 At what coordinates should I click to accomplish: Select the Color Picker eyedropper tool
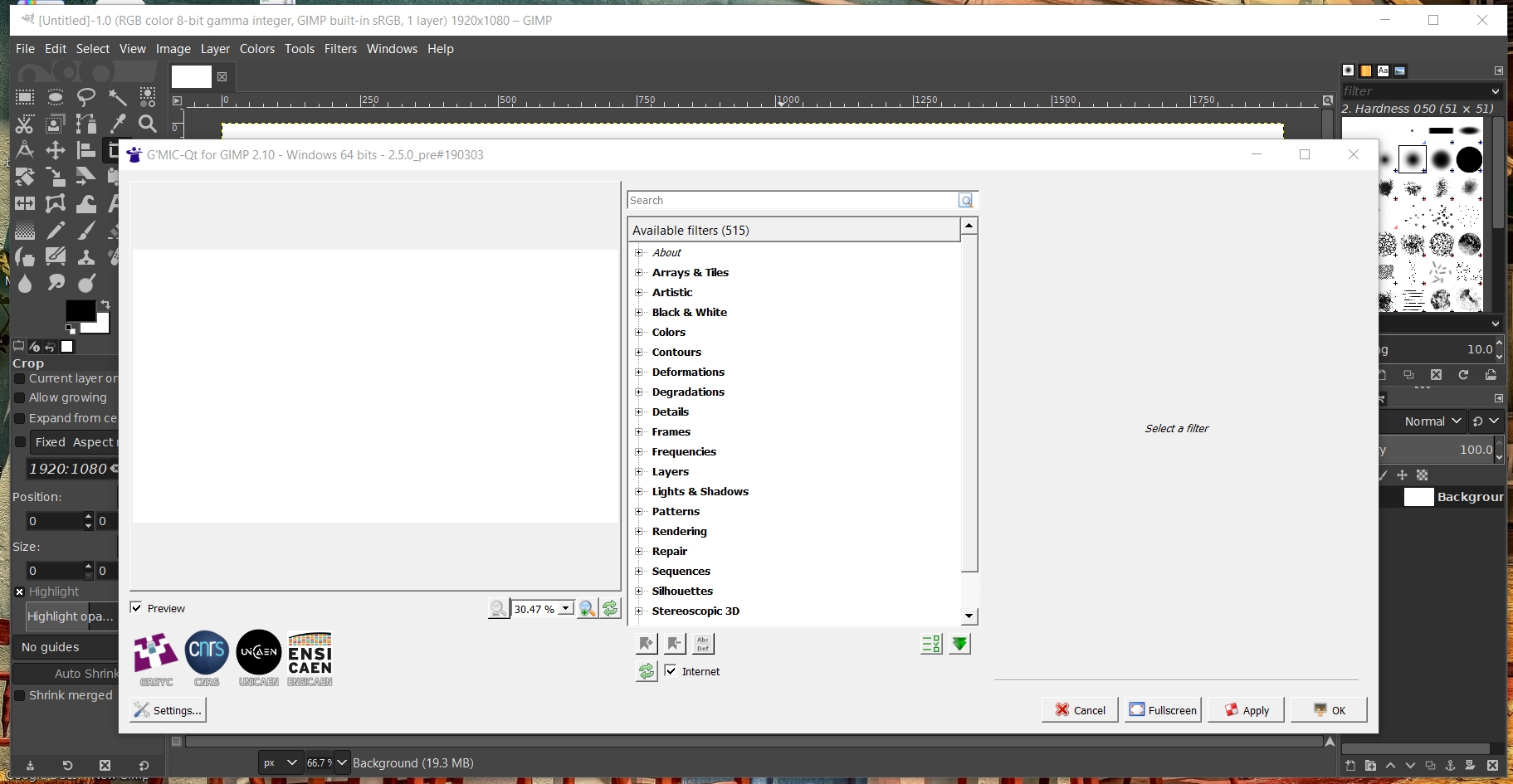coord(117,124)
